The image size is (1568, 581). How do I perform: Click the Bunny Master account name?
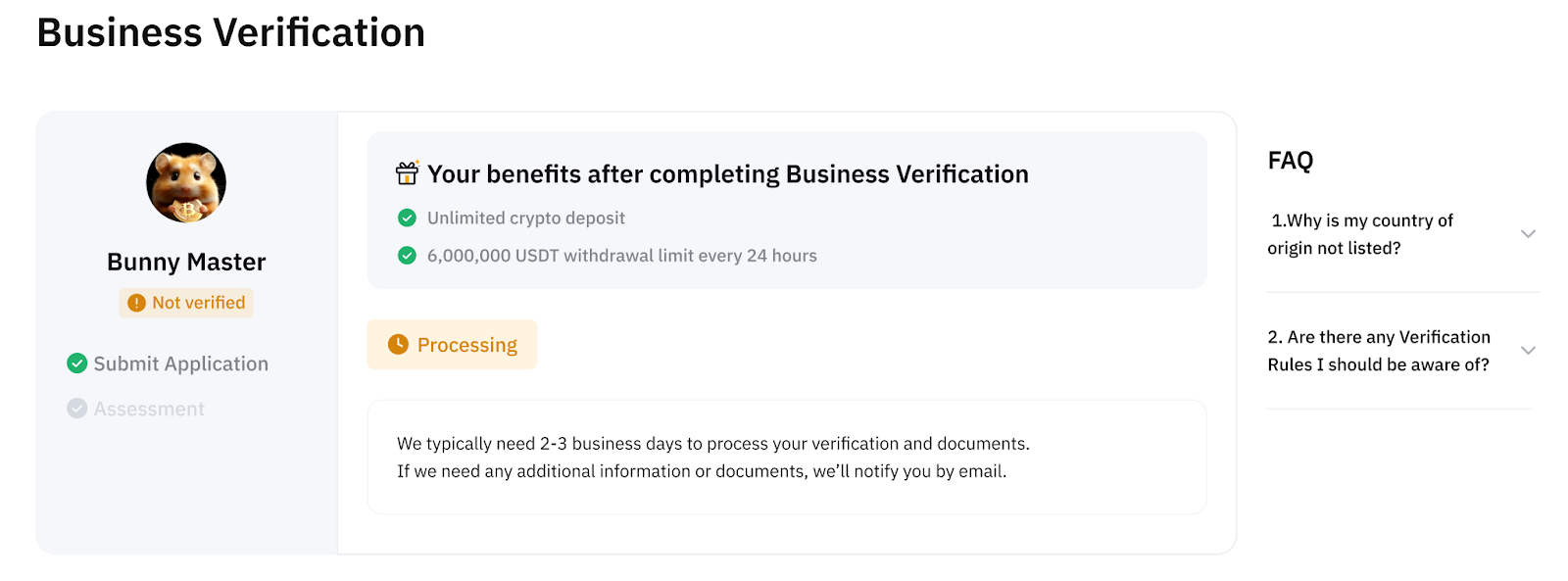pos(186,262)
